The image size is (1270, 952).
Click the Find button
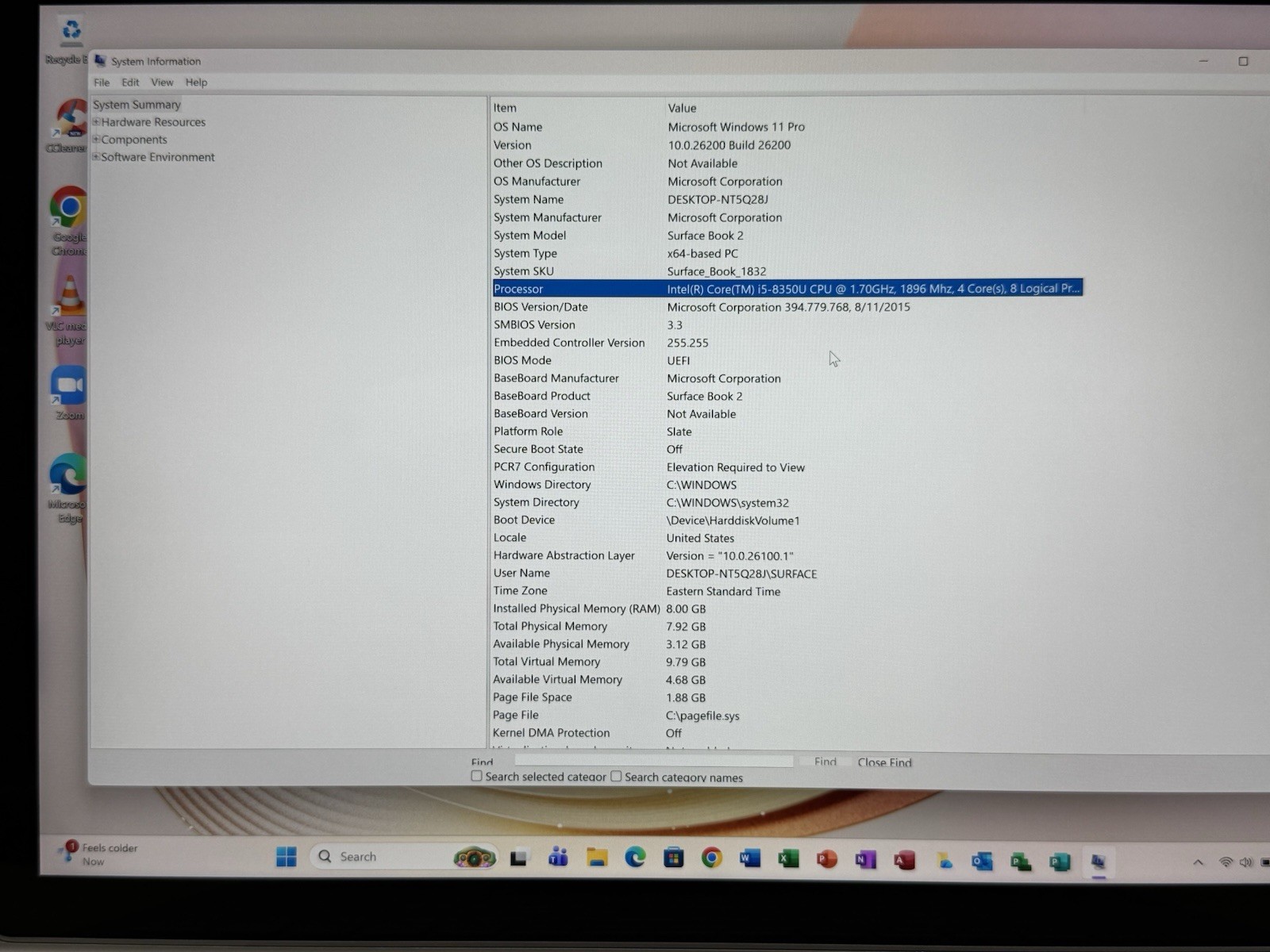[x=825, y=762]
